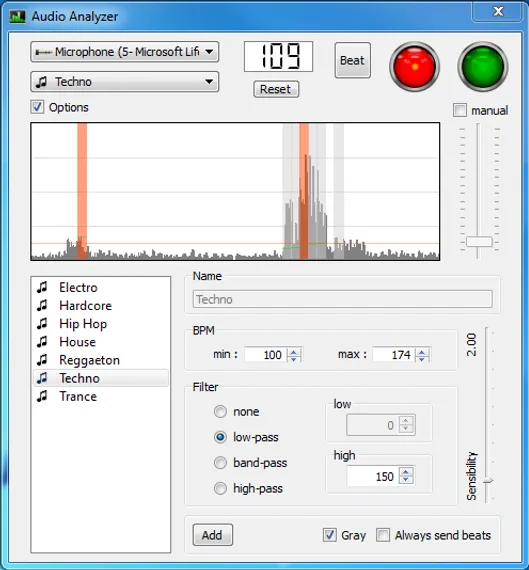This screenshot has width=529, height=570.
Task: Decrease BPM max with the down arrow
Action: coord(422,358)
